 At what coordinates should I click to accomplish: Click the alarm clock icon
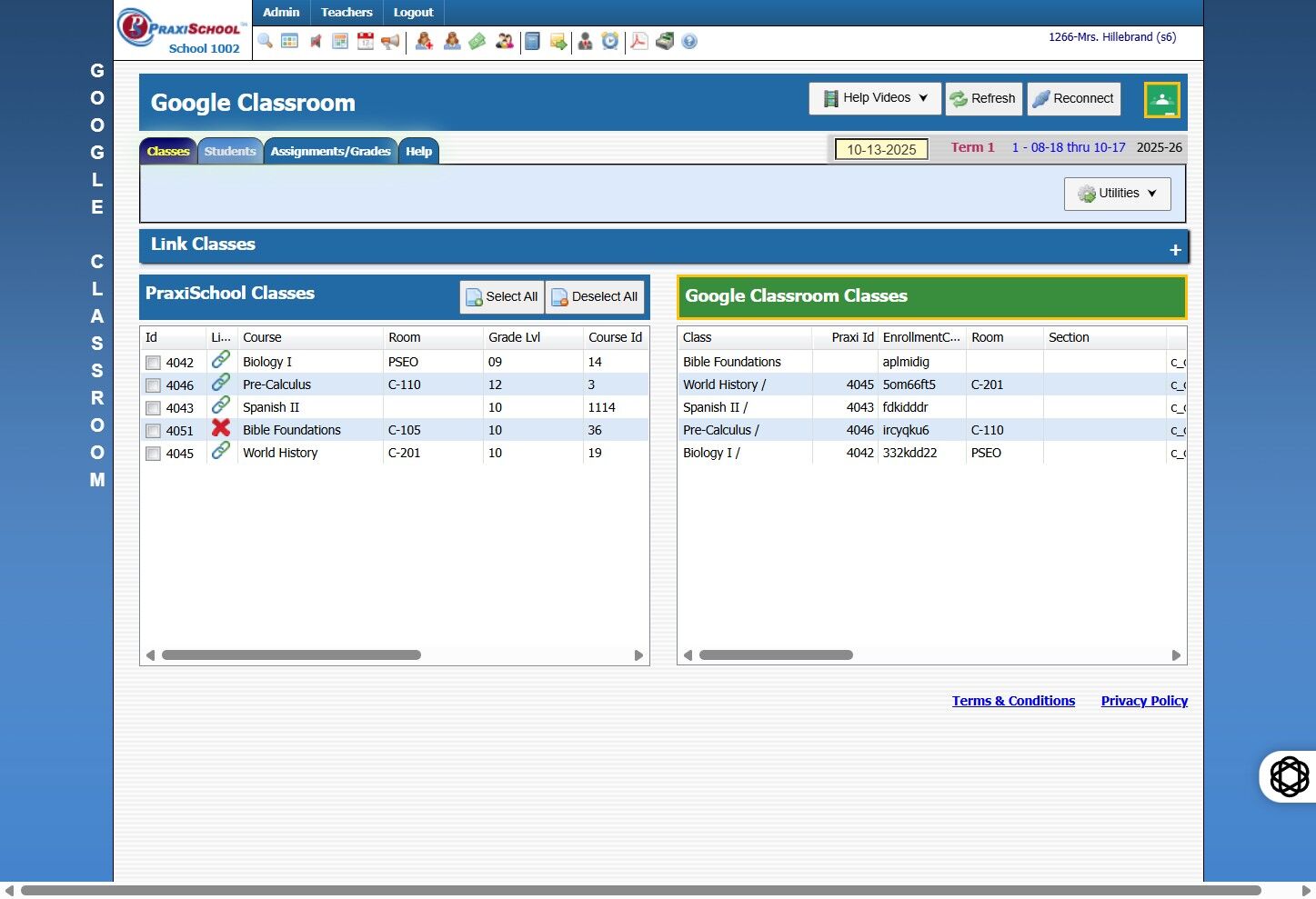(610, 41)
